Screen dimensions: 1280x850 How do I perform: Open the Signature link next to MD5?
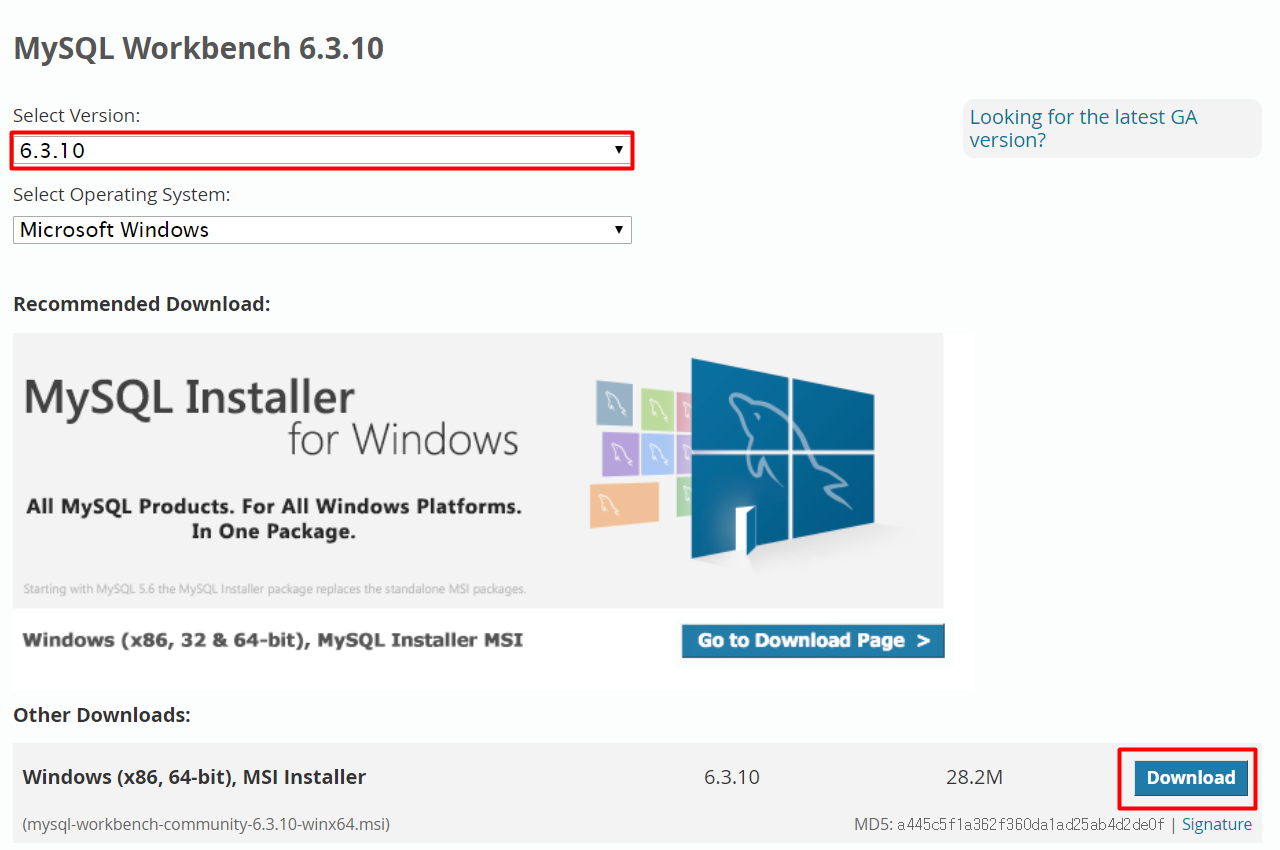1216,824
